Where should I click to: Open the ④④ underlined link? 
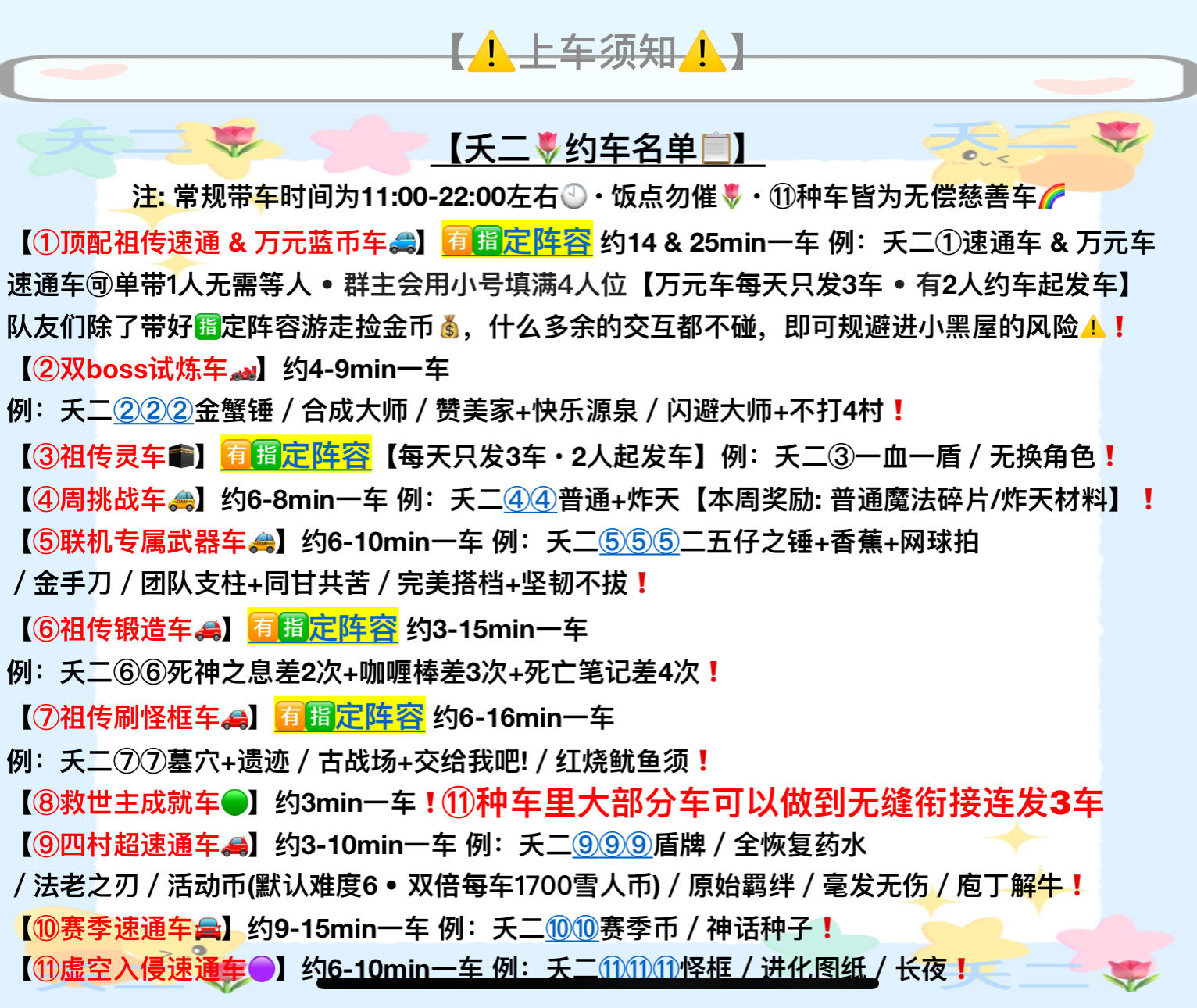pos(530,499)
